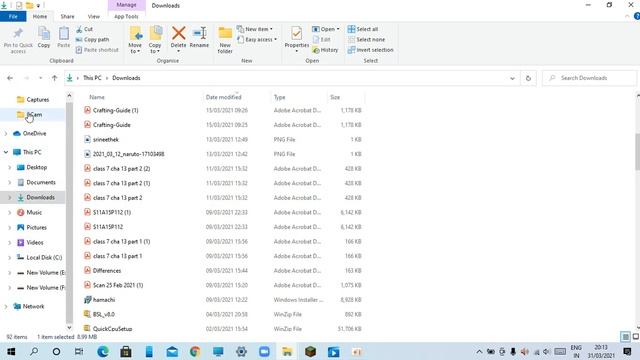Image resolution: width=640 pixels, height=360 pixels.
Task: Choose Copy path in the ribbon
Action: (92, 40)
